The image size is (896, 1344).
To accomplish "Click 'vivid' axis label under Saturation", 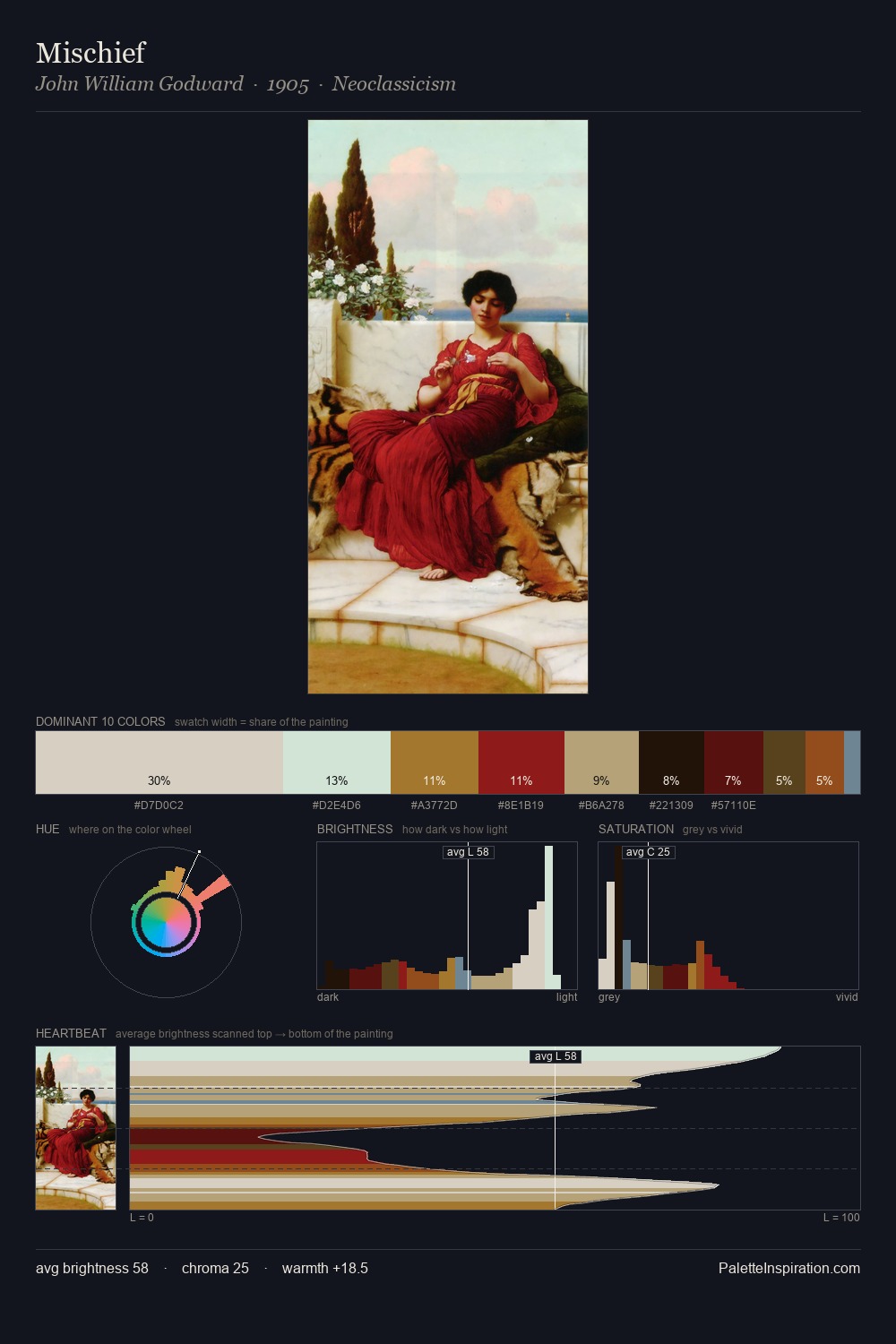I will pos(847,997).
